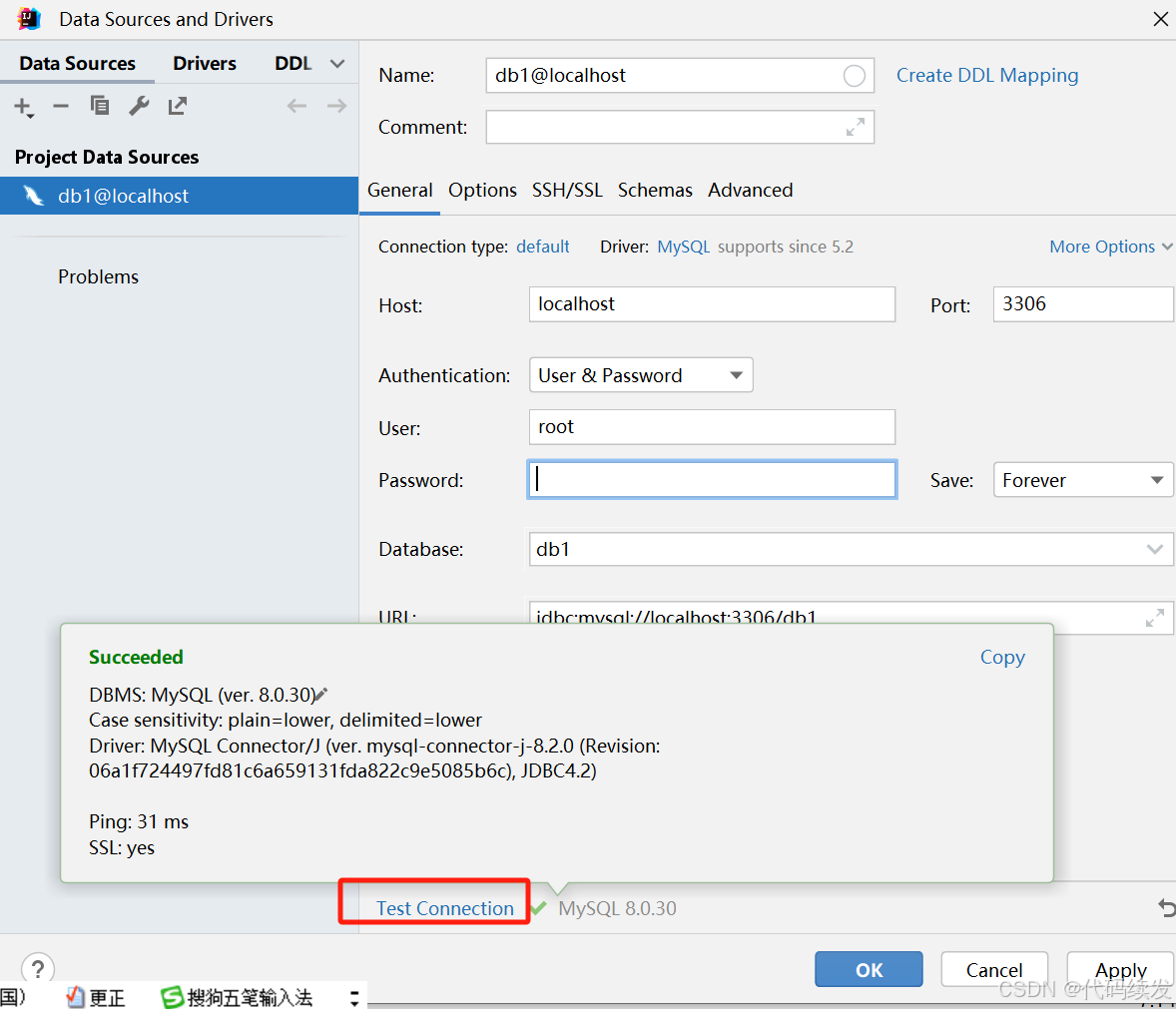Revert changes with the undo arrow icon
The width and height of the screenshot is (1176, 1009).
(x=1166, y=908)
